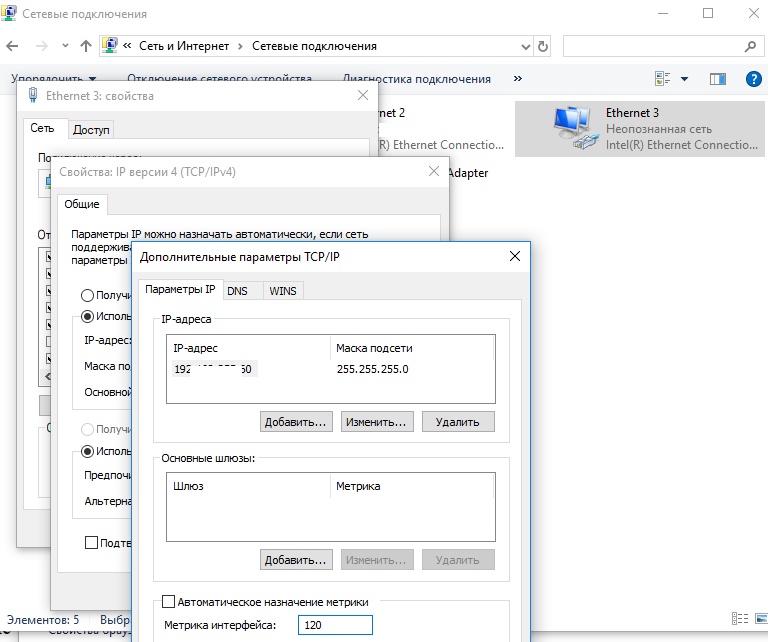Go up one folder level
The height and width of the screenshot is (642, 780).
86,46
